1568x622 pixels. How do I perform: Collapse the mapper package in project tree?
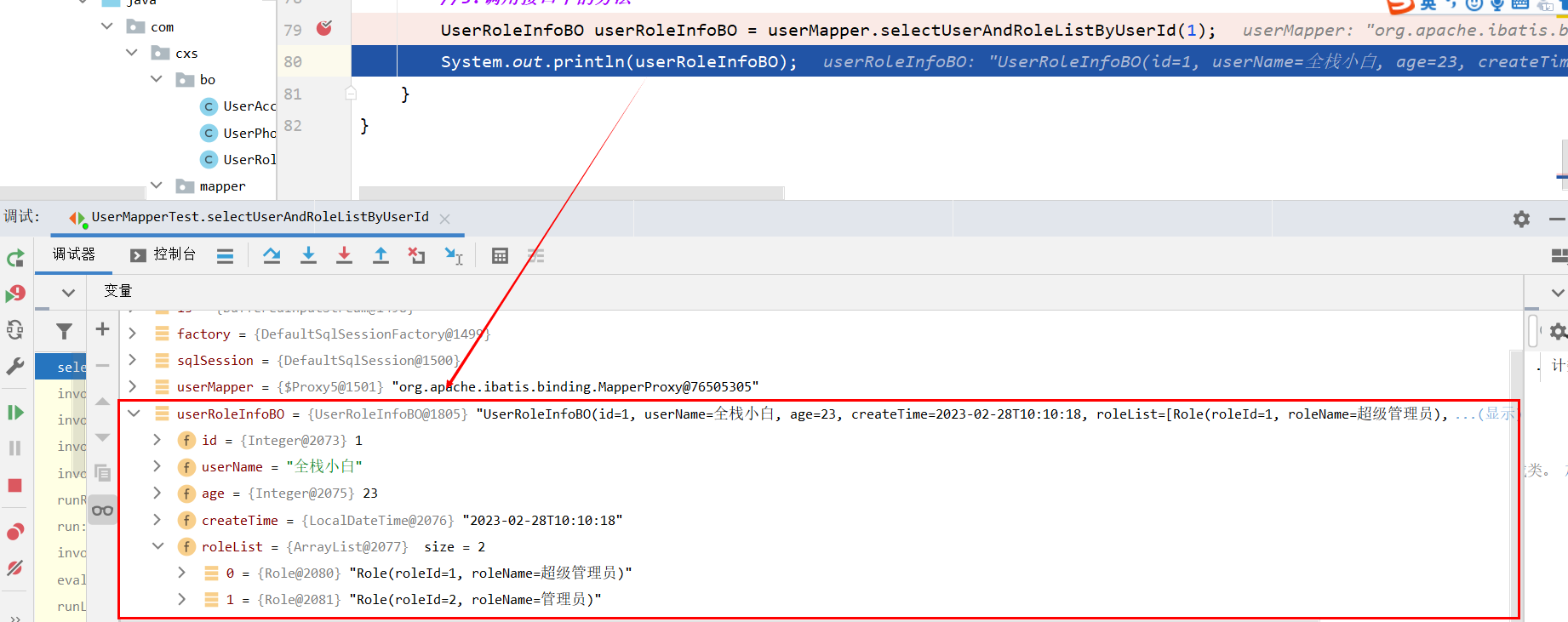click(x=157, y=185)
